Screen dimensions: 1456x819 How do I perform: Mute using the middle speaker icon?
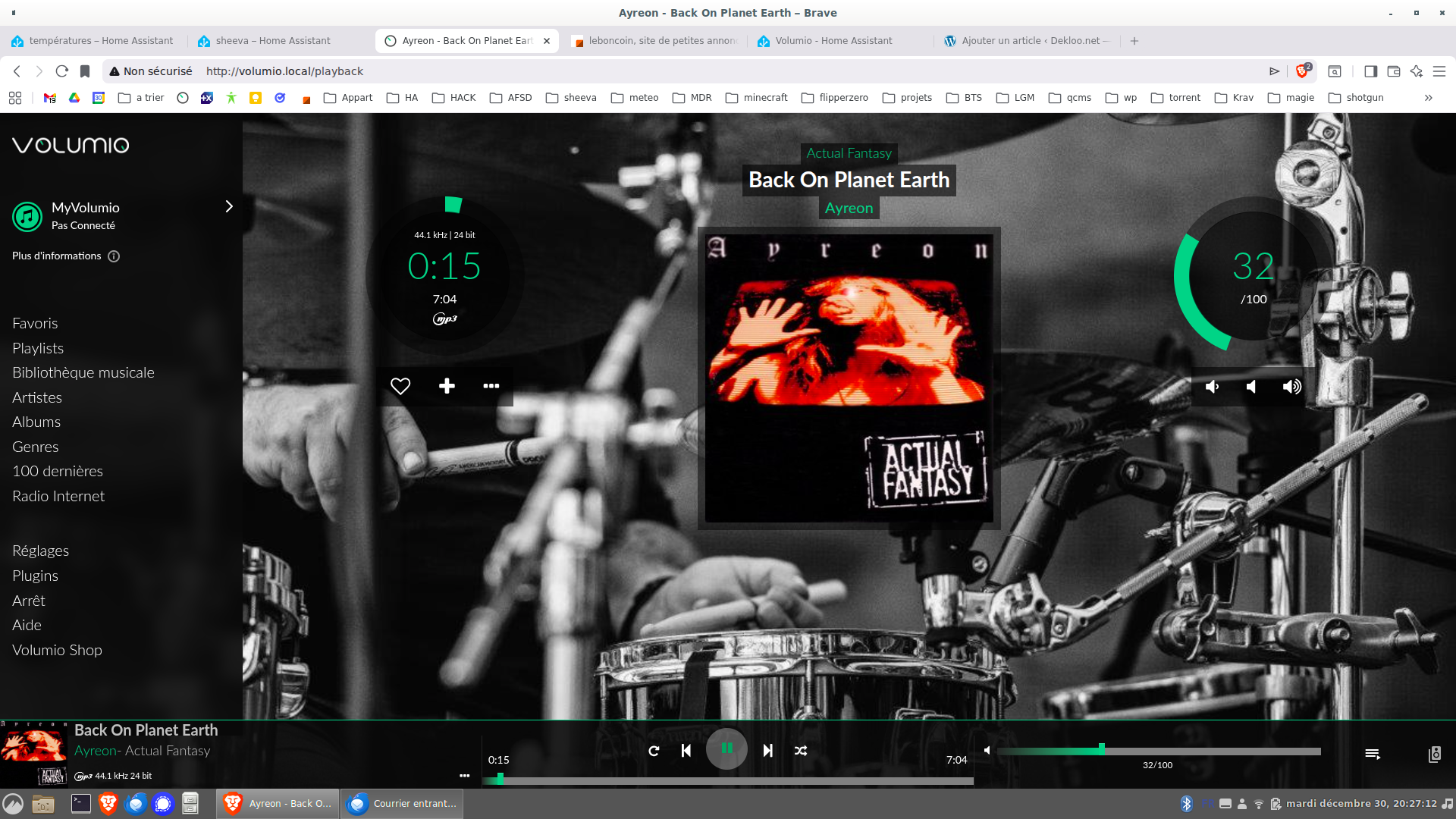coord(1251,388)
